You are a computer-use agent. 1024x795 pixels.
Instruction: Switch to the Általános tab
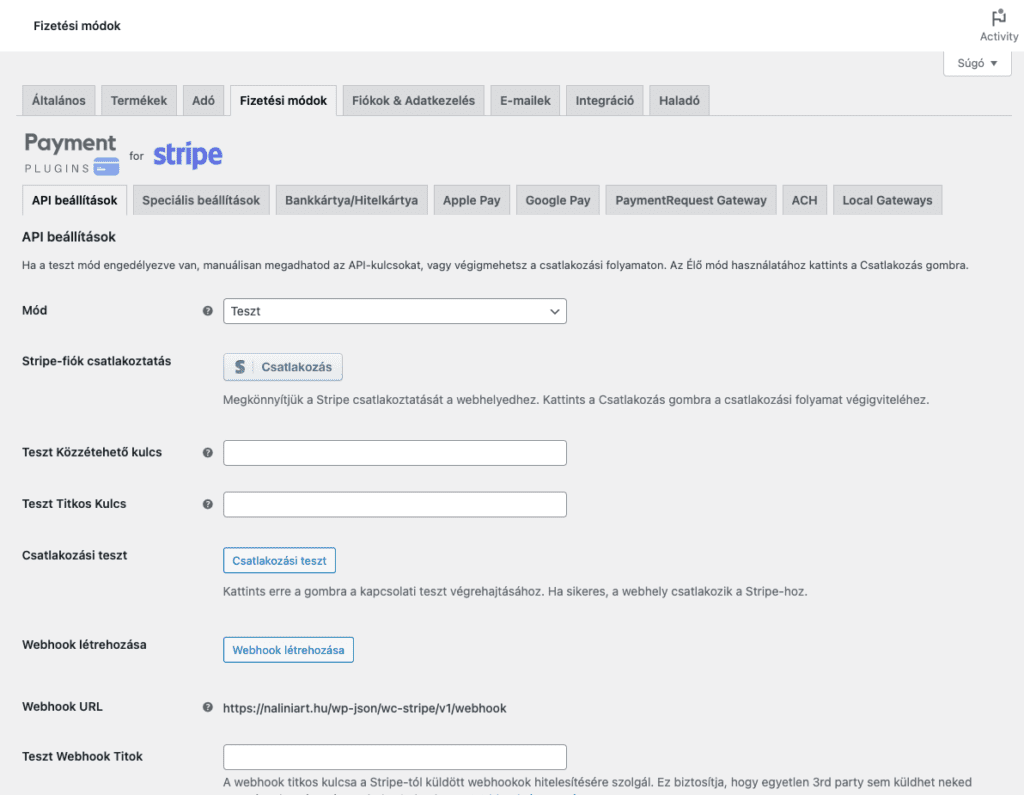tap(59, 101)
